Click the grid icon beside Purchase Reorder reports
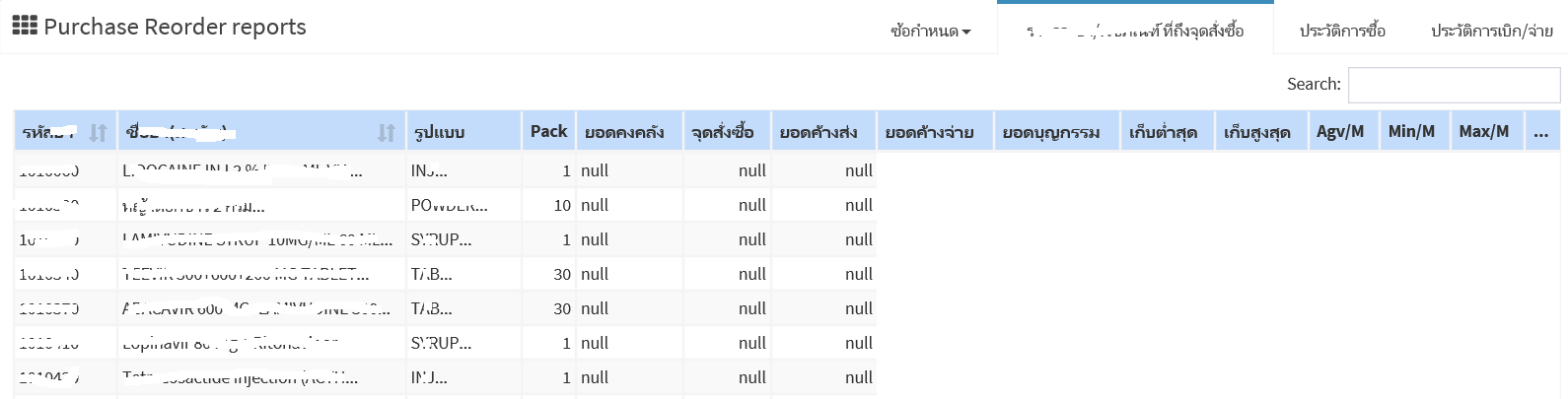1568x399 pixels. click(25, 27)
